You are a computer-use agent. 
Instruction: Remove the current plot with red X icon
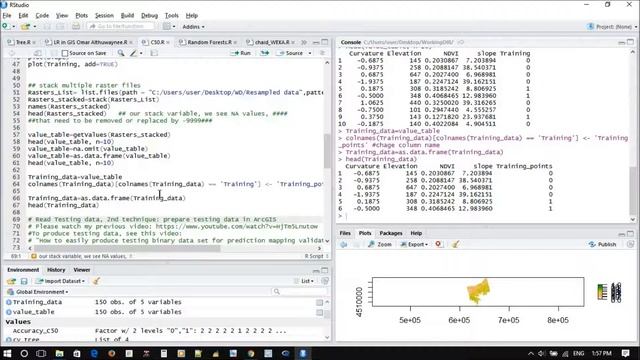point(438,244)
